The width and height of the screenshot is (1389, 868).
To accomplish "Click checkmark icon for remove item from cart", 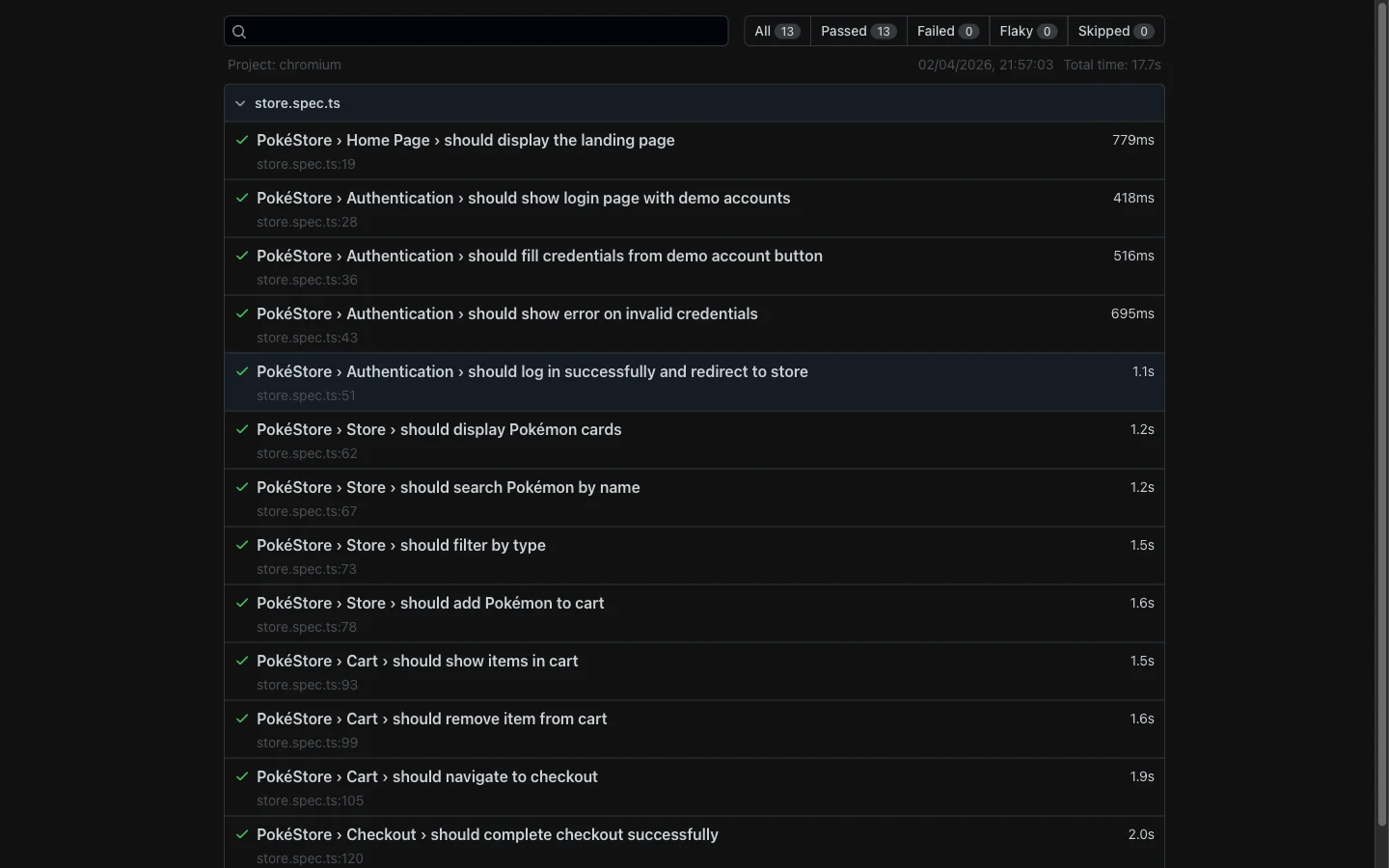I will pos(242,719).
